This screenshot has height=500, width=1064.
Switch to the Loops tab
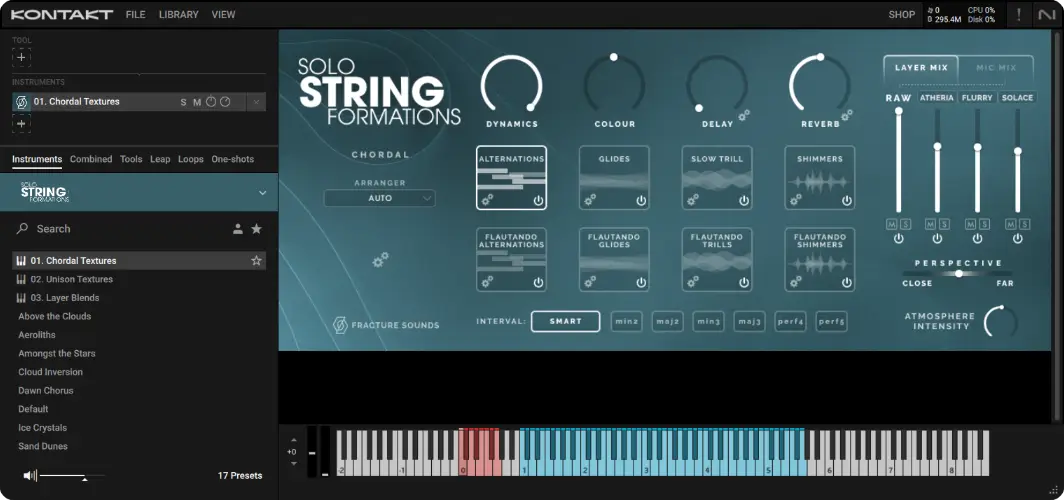click(191, 159)
